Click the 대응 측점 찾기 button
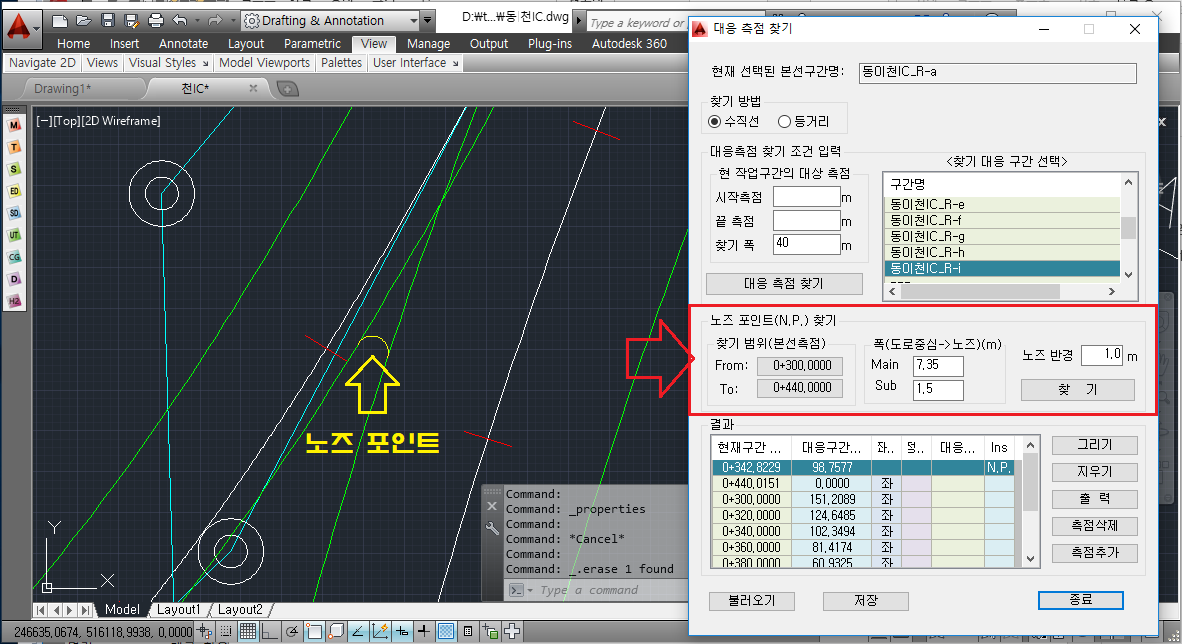The height and width of the screenshot is (644, 1182). click(784, 283)
